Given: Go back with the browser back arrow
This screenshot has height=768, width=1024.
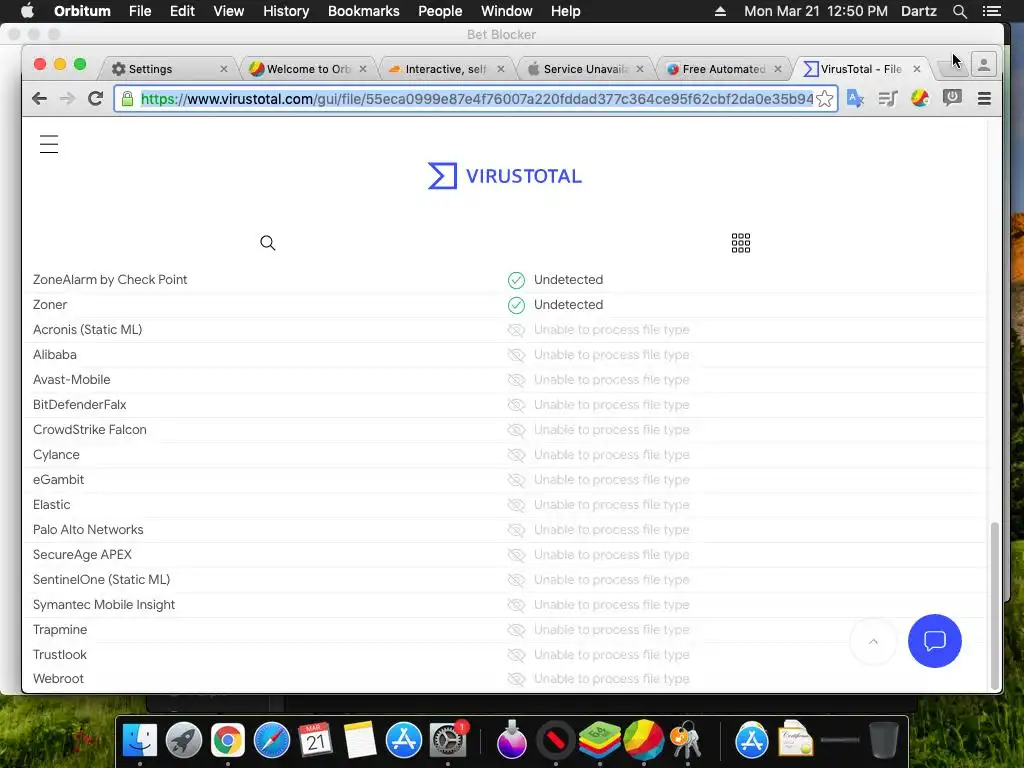Looking at the screenshot, I should pos(39,99).
